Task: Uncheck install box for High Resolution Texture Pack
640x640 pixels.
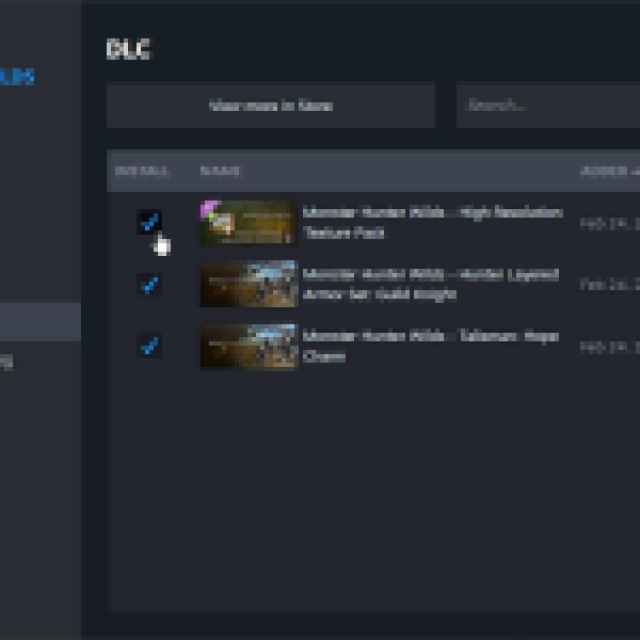Action: [149, 222]
